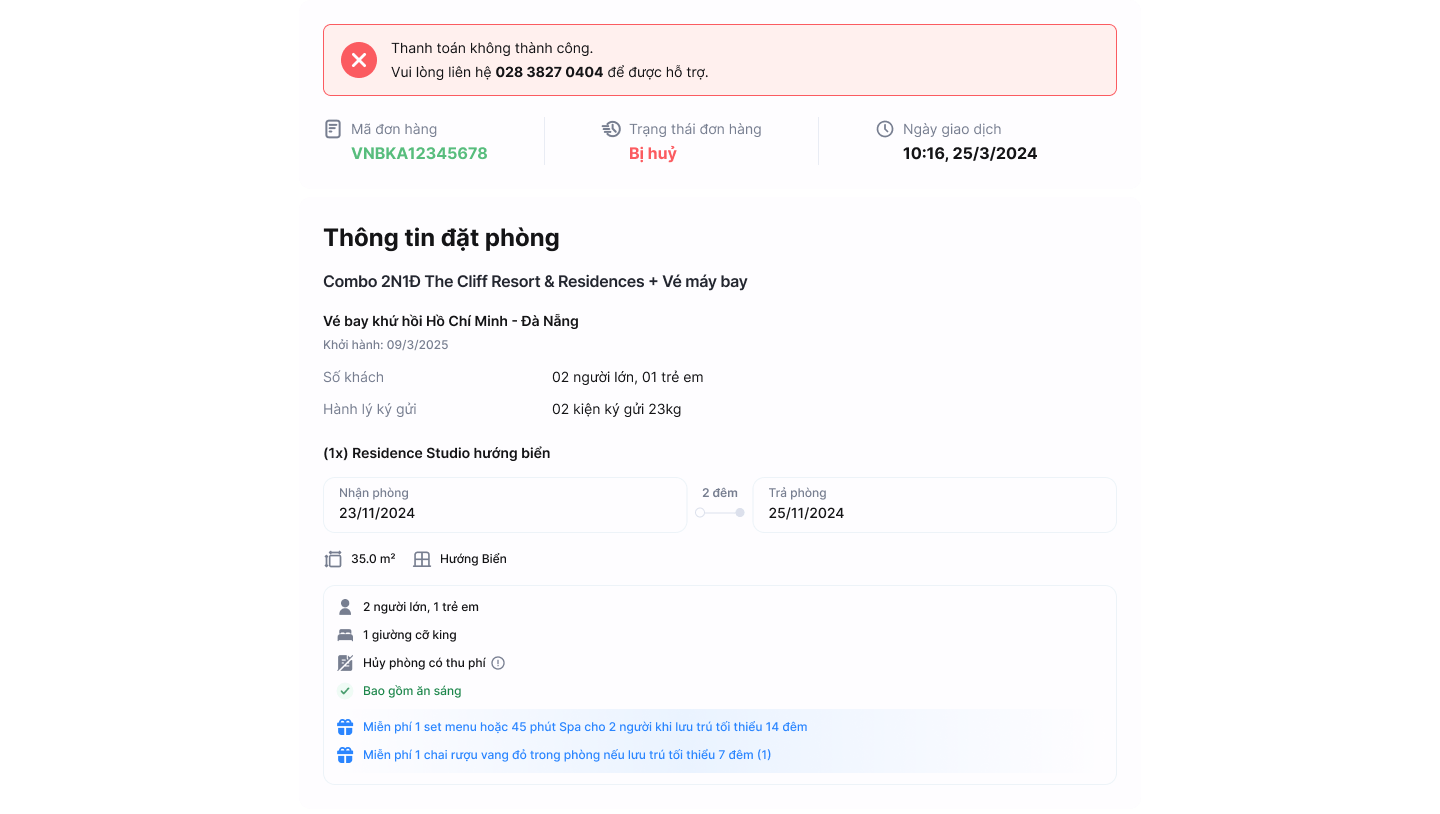
Task: Click the transaction time clock icon
Action: [883, 128]
